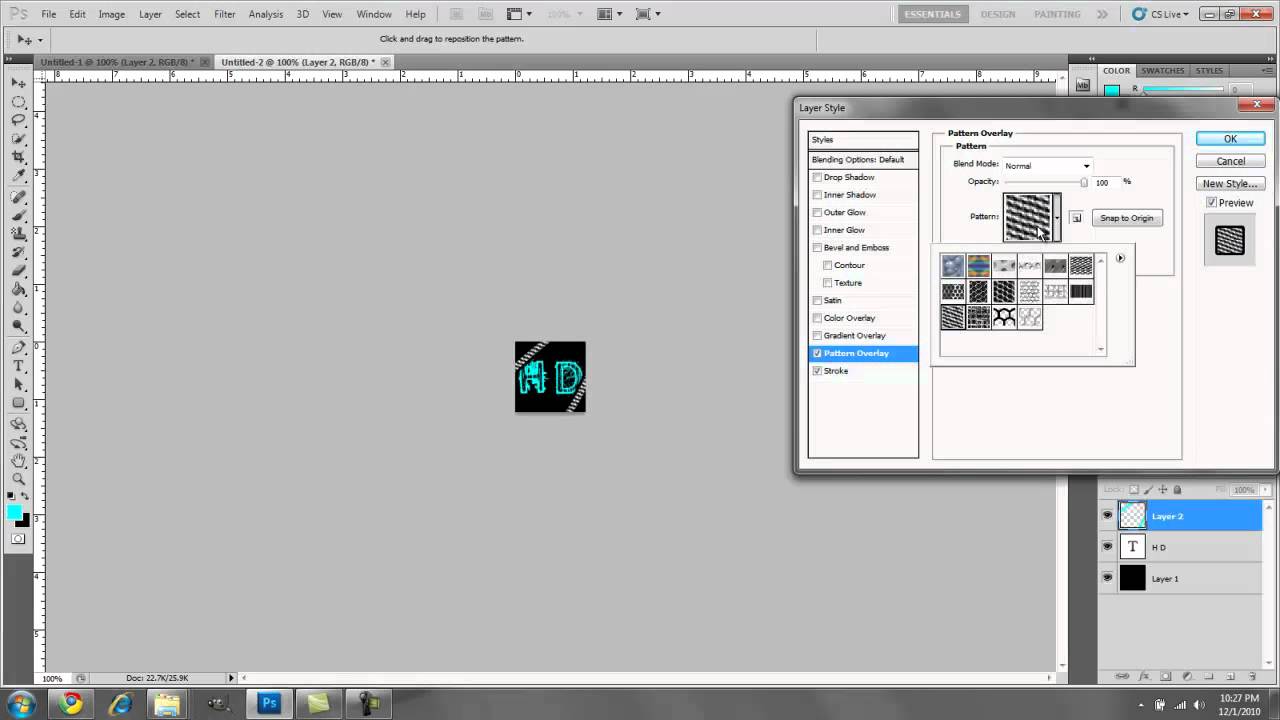This screenshot has width=1280, height=720.
Task: Uncheck the Stroke checkbox
Action: [x=817, y=371]
